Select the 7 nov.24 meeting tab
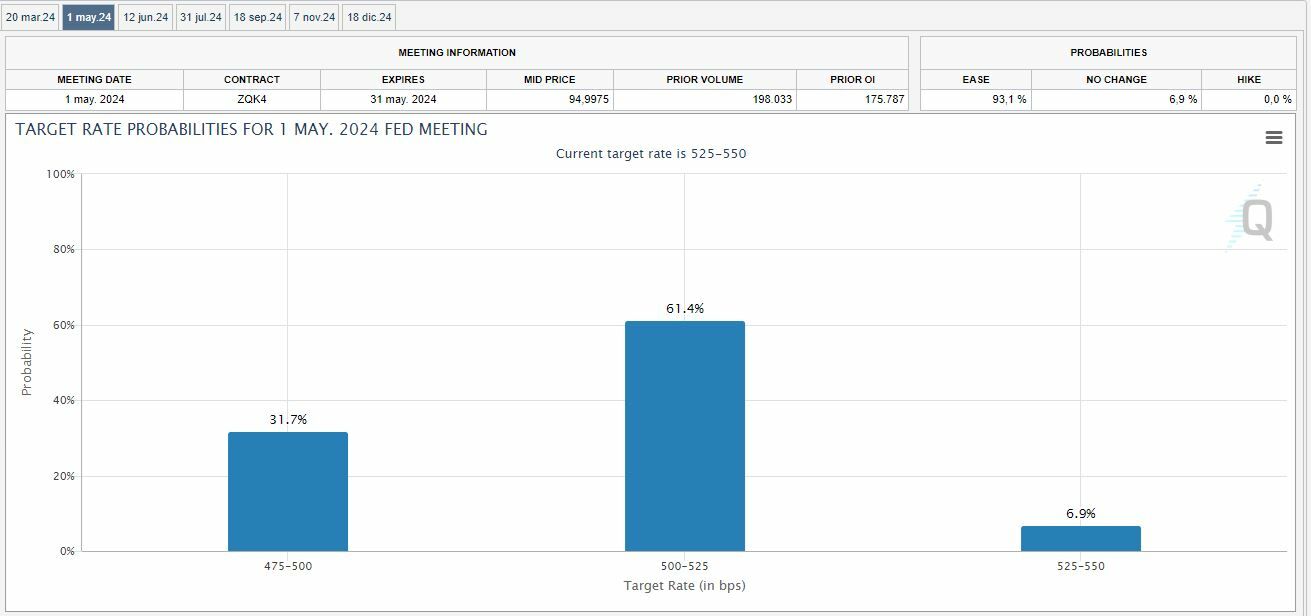The width and height of the screenshot is (1311, 616). tap(314, 17)
